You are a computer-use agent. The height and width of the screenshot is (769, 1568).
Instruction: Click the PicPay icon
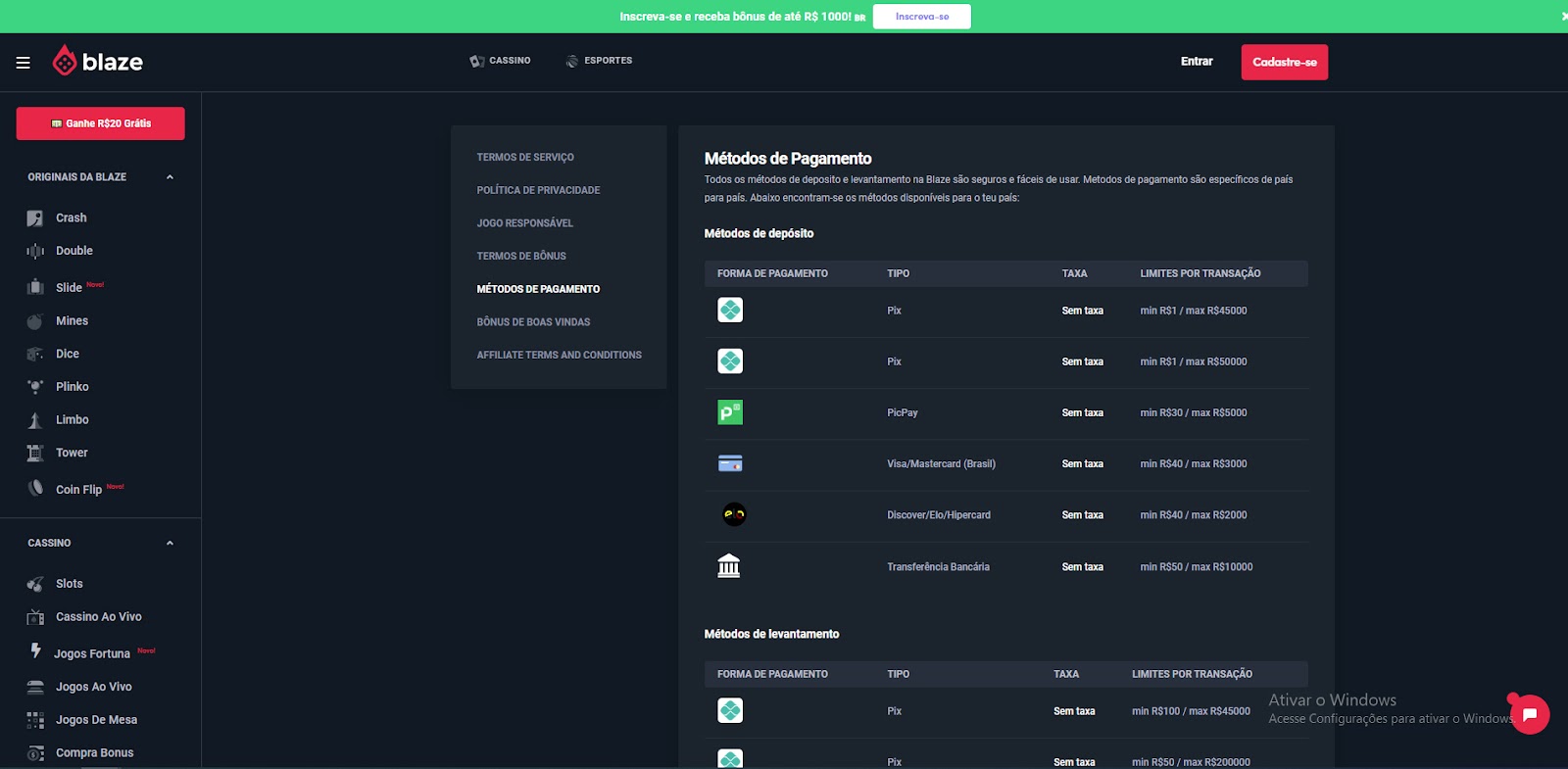click(730, 412)
